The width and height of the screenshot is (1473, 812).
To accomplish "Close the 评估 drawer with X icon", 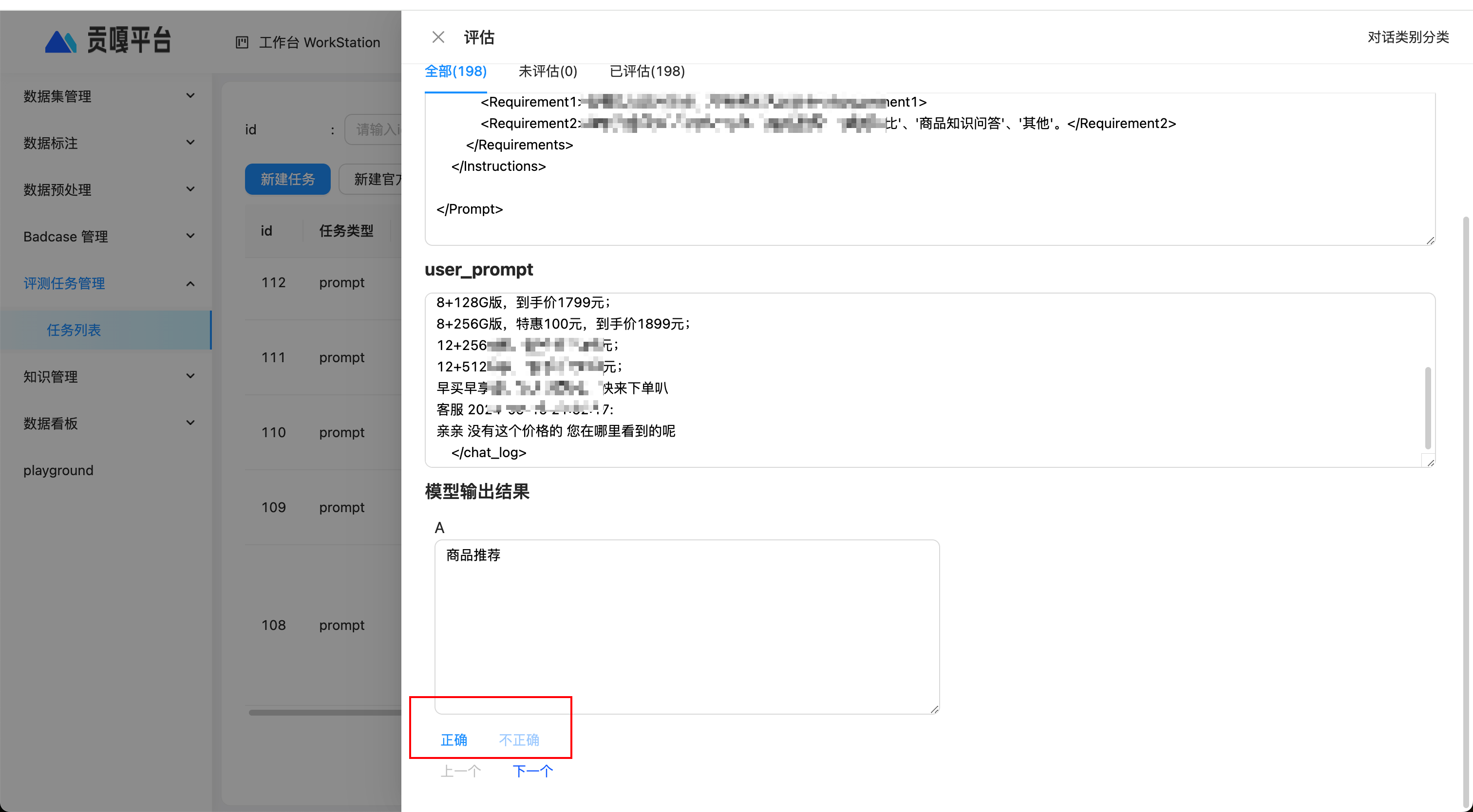I will (438, 37).
